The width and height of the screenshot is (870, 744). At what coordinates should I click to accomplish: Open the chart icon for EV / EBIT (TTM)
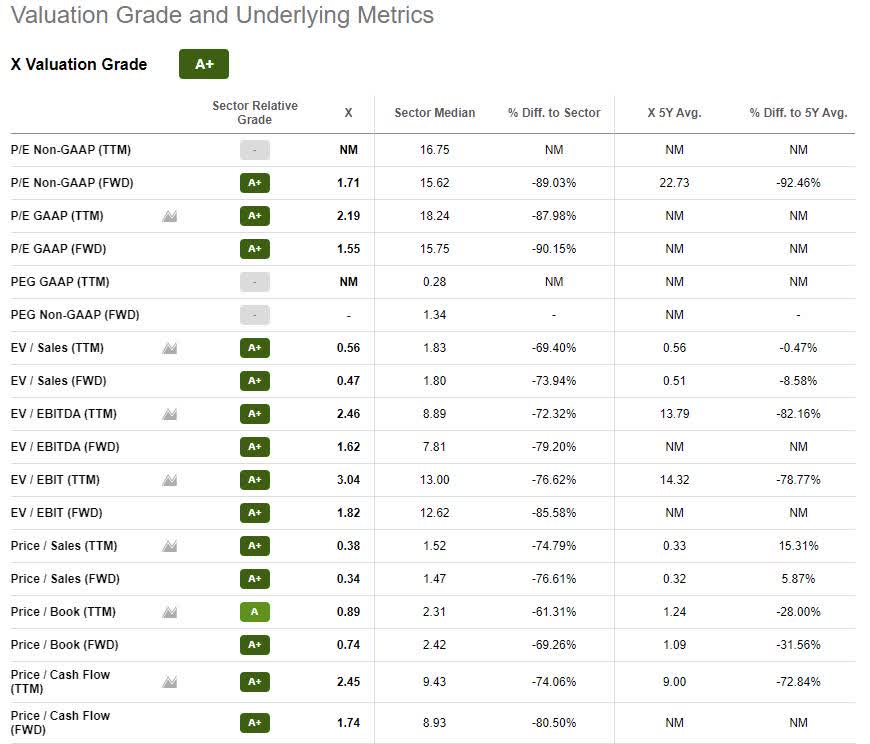point(170,480)
